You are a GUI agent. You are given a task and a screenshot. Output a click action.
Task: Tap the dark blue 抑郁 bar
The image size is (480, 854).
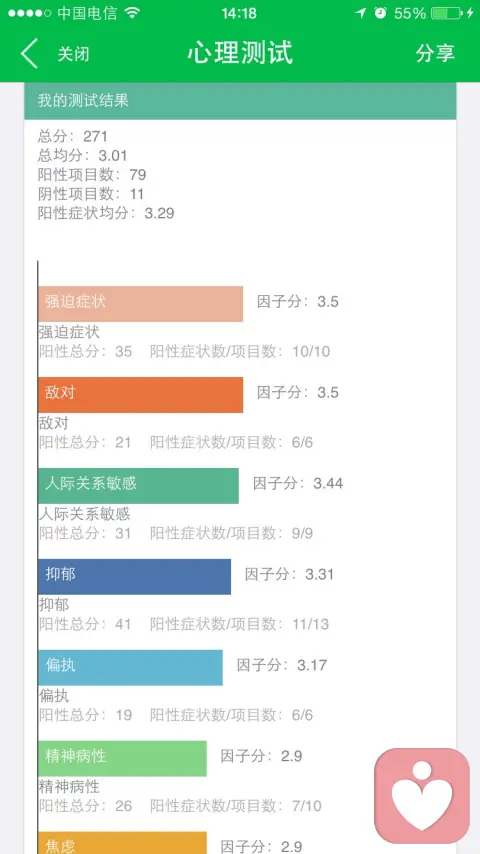135,576
